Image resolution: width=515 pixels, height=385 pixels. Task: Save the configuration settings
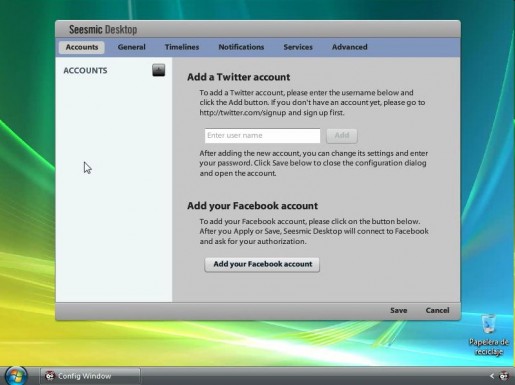click(398, 310)
